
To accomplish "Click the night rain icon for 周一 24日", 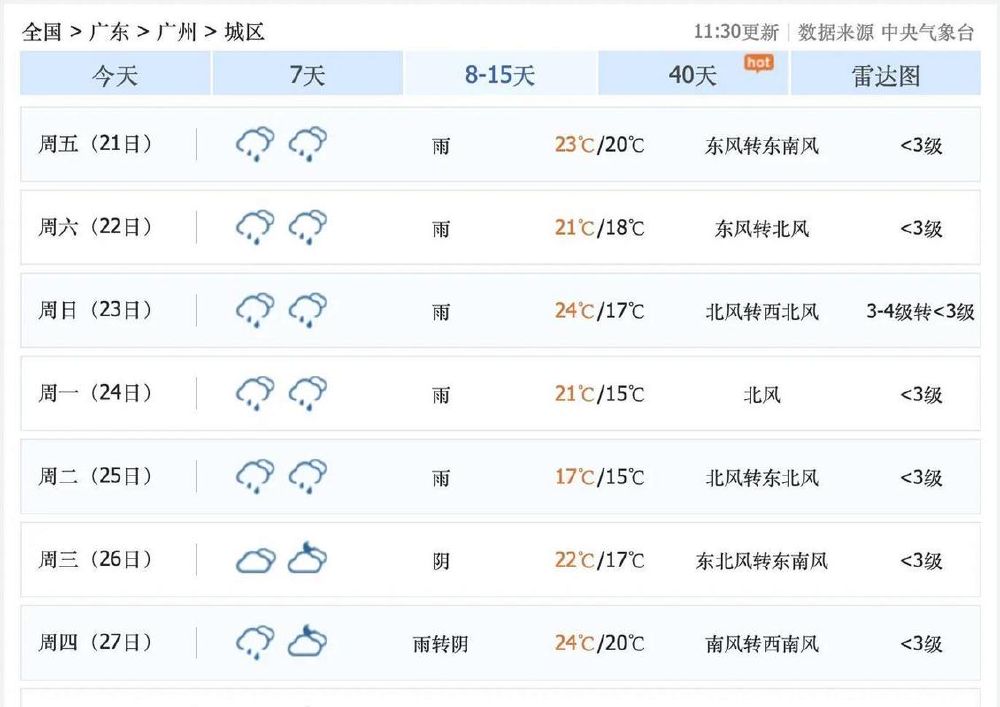I will pyautogui.click(x=307, y=393).
